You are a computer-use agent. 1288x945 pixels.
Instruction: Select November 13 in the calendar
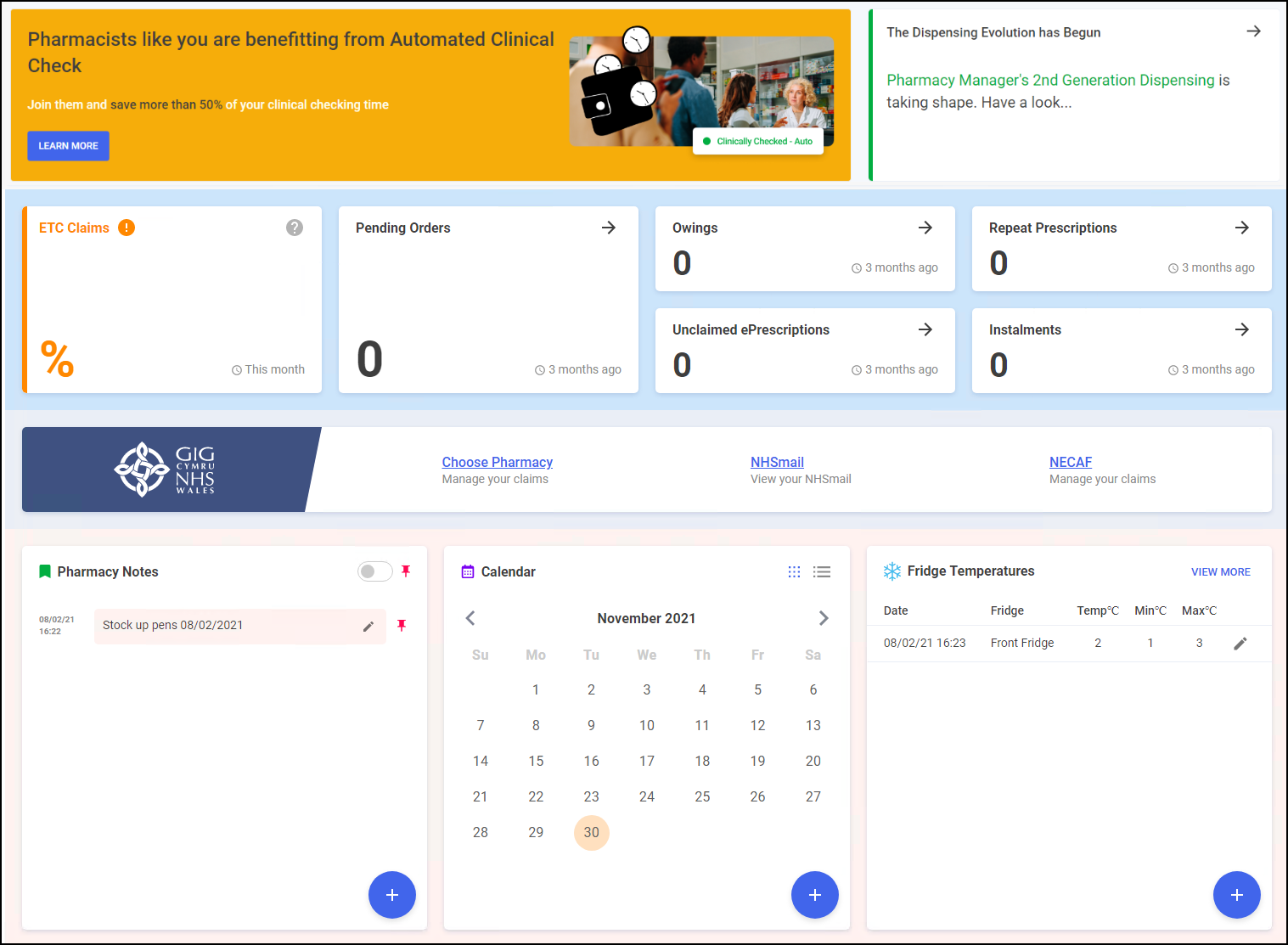point(813,726)
